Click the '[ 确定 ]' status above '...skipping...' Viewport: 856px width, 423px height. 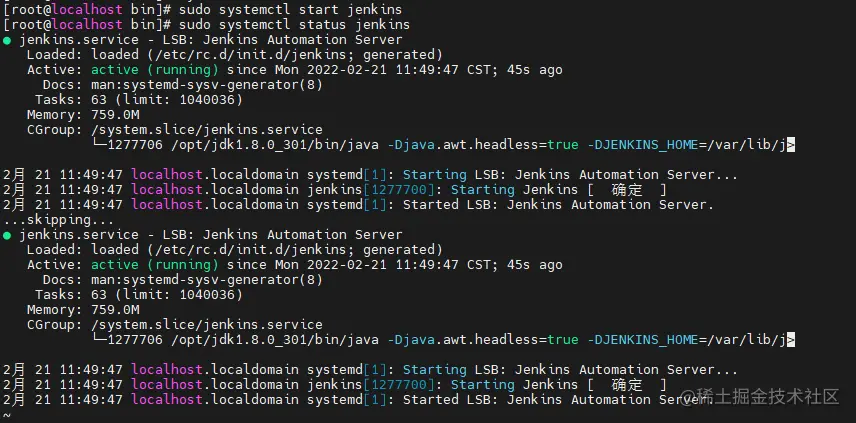point(627,190)
